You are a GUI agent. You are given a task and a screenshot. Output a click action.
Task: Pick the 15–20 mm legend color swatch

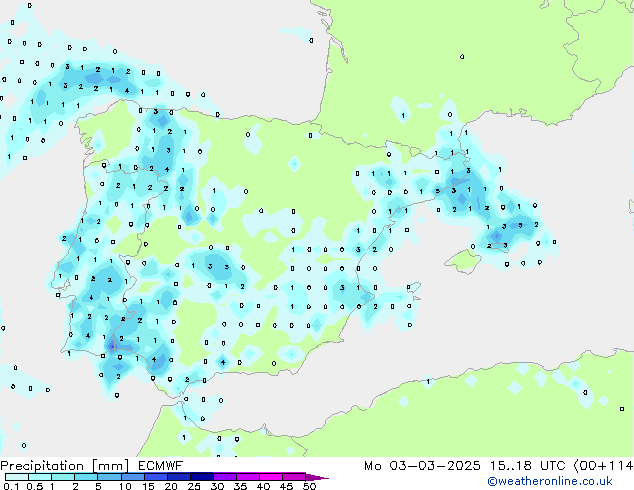[x=156, y=477]
